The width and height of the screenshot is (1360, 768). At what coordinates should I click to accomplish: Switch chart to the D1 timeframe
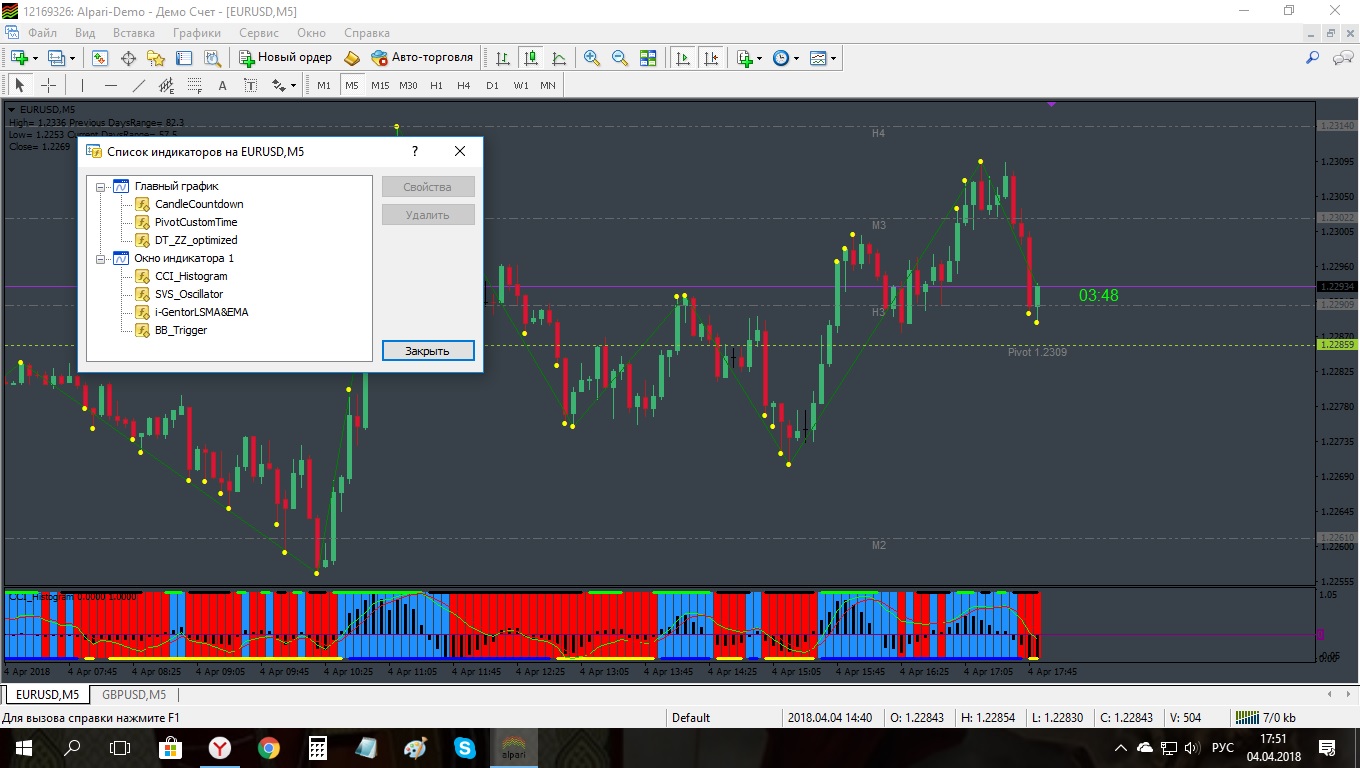pos(492,85)
